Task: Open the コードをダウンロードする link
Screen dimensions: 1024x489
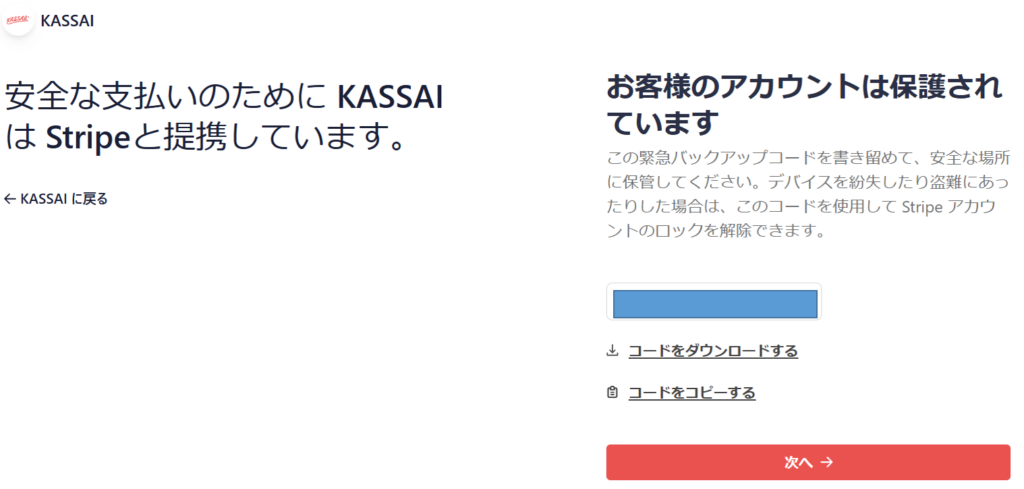Action: tap(712, 351)
